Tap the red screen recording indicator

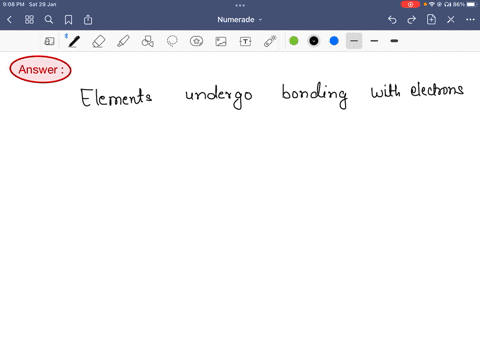point(410,4)
